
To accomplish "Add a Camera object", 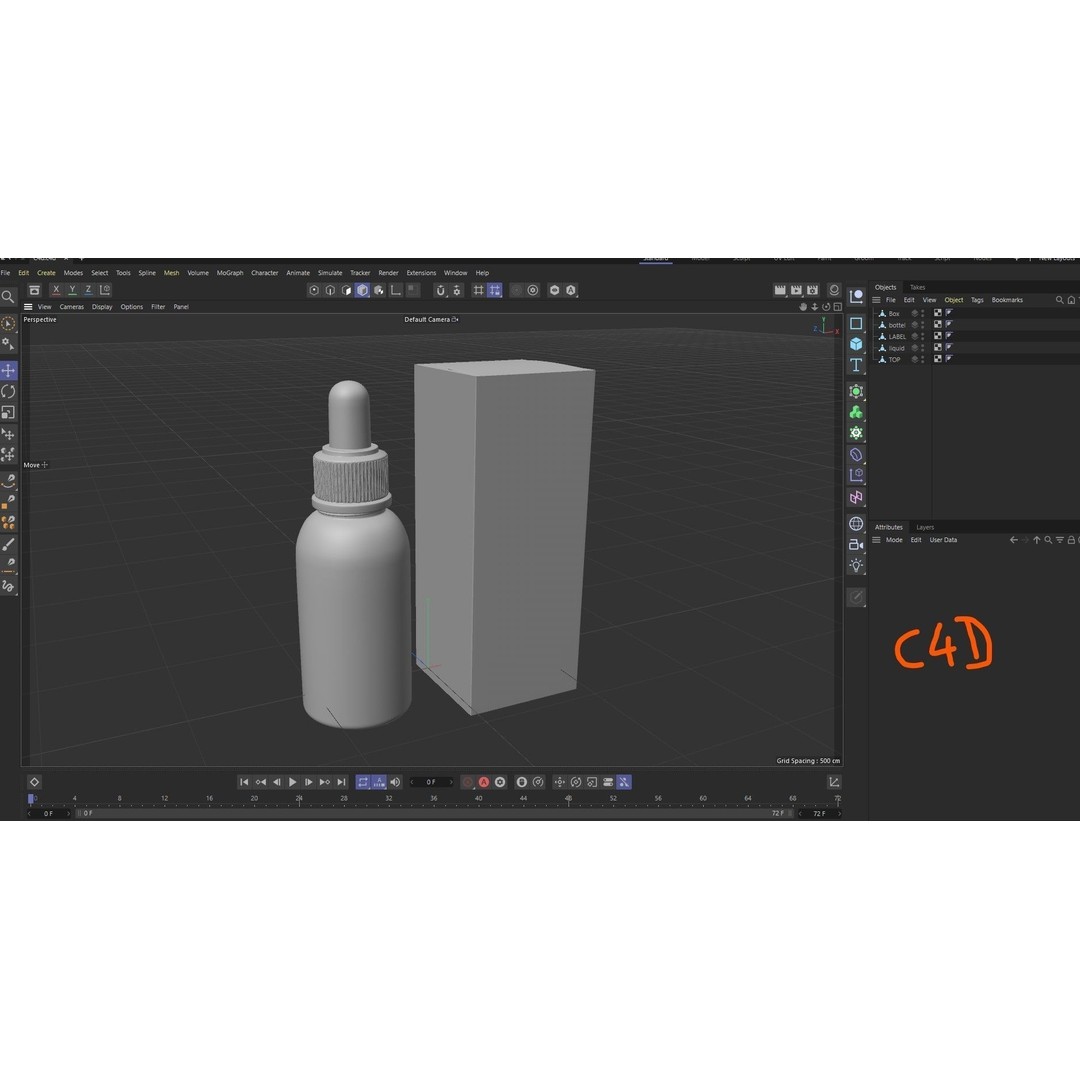I will tap(856, 544).
